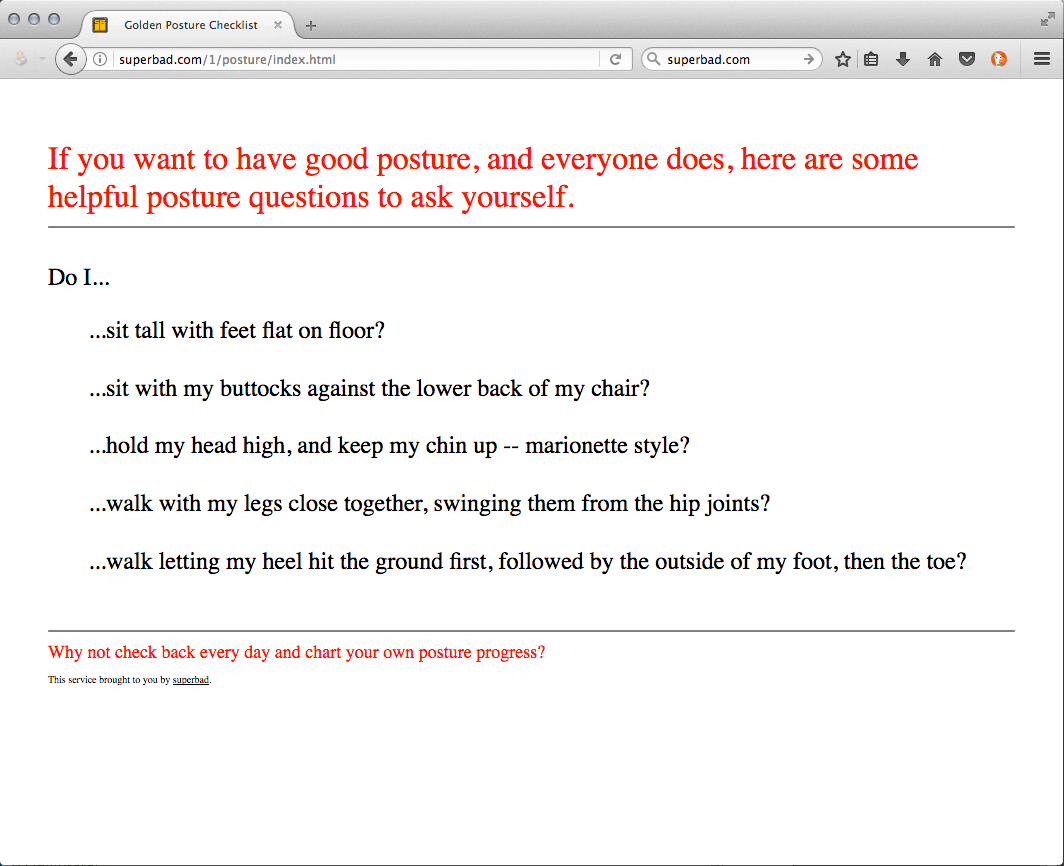Click the site information icon in address bar
Viewport: 1064px width, 866px height.
[100, 60]
